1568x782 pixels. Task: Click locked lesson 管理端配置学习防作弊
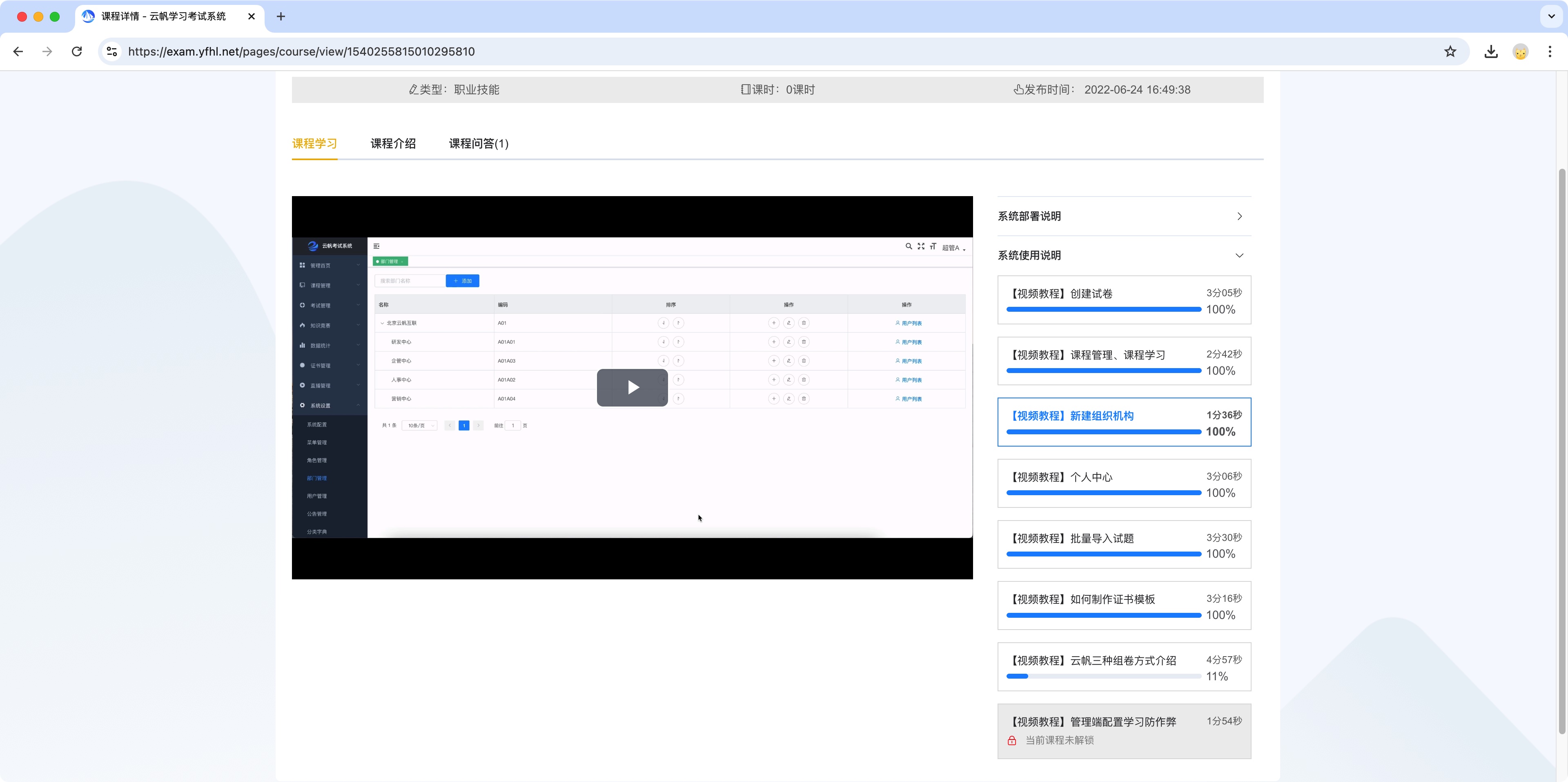pyautogui.click(x=1124, y=731)
